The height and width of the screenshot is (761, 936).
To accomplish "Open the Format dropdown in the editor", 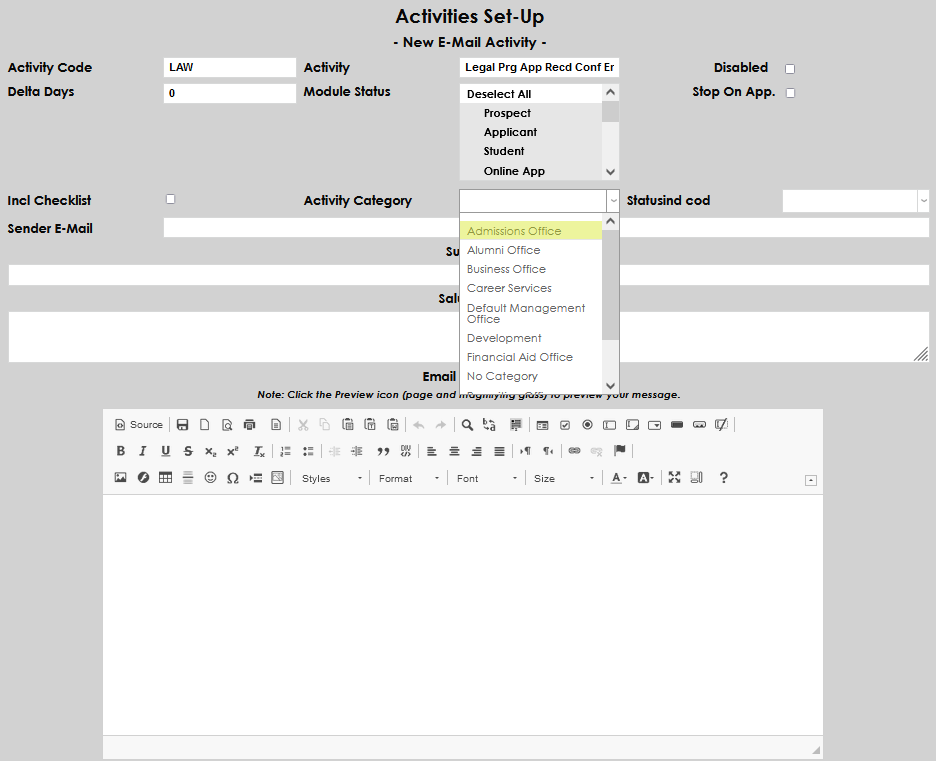I will (x=408, y=477).
